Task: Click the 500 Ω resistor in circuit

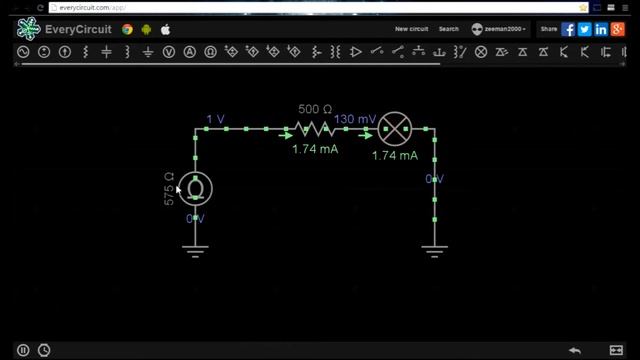Action: (x=315, y=129)
